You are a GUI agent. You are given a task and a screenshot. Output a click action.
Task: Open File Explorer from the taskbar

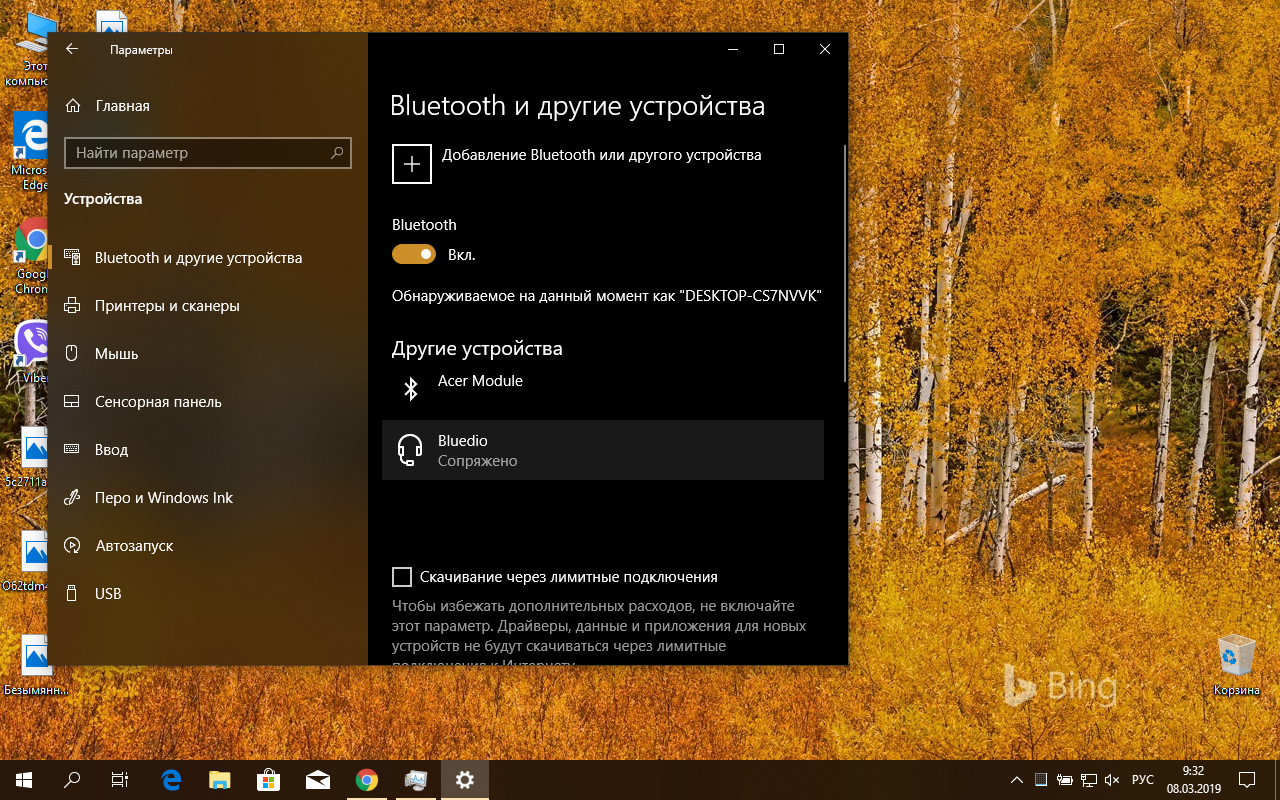tap(220, 780)
